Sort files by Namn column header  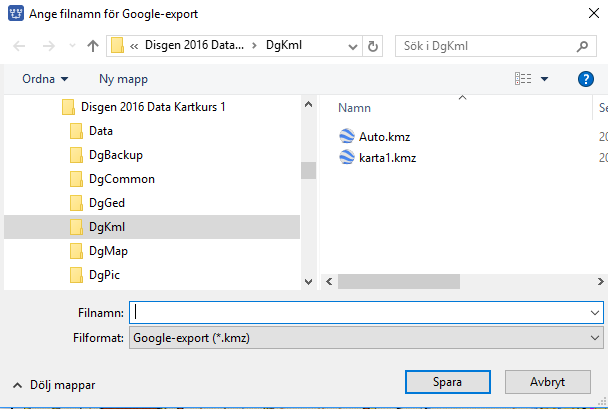[x=354, y=108]
